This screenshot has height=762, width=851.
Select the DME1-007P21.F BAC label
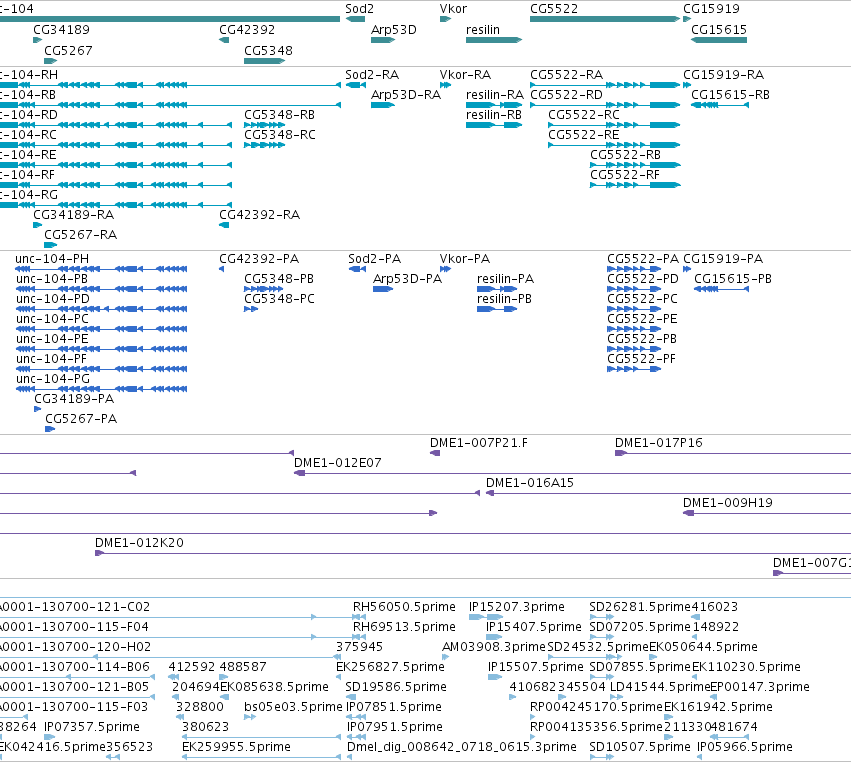[x=479, y=443]
